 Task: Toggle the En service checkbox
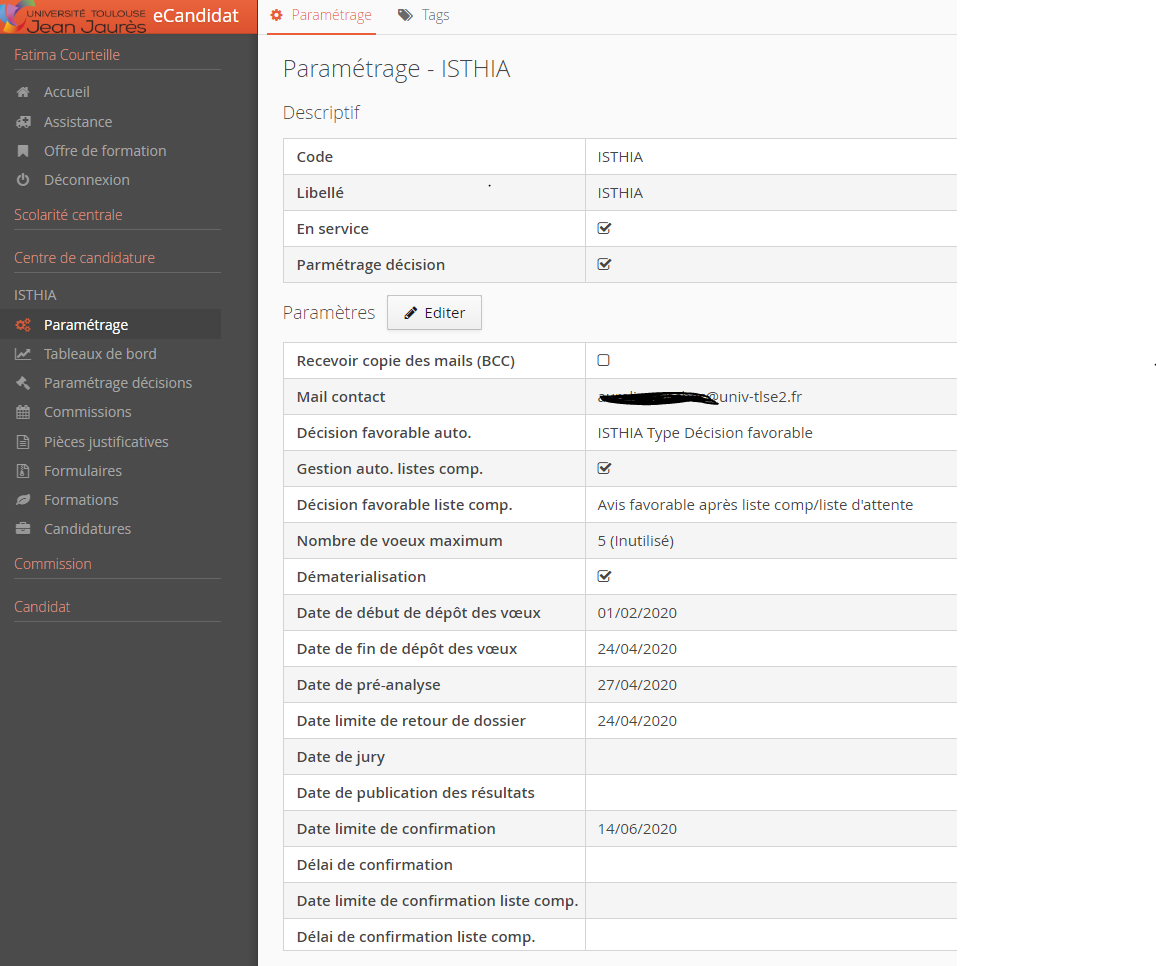(x=605, y=228)
